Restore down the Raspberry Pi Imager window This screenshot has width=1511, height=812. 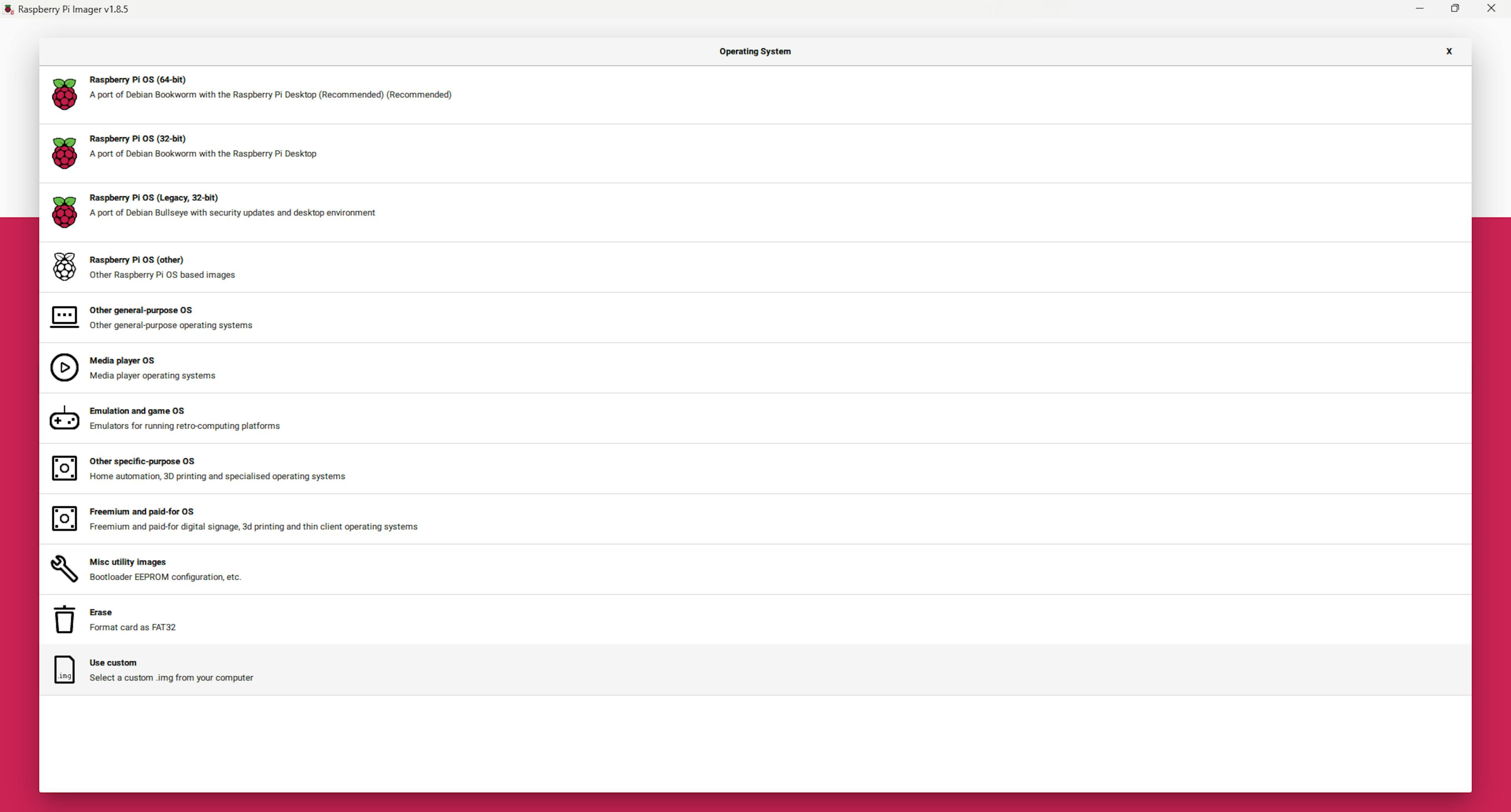click(x=1455, y=9)
